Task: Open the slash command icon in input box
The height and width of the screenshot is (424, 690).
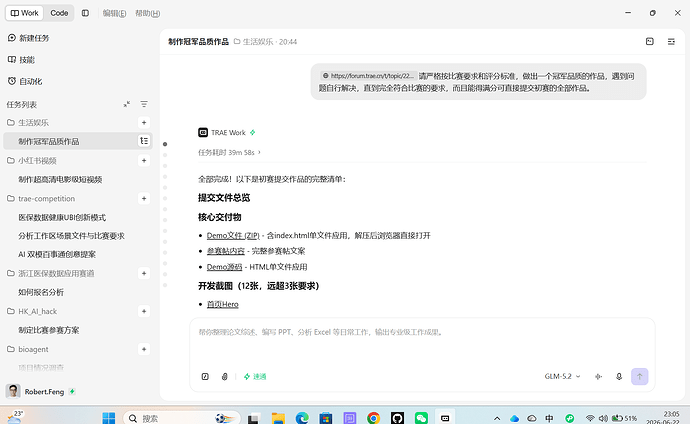Action: [205, 376]
